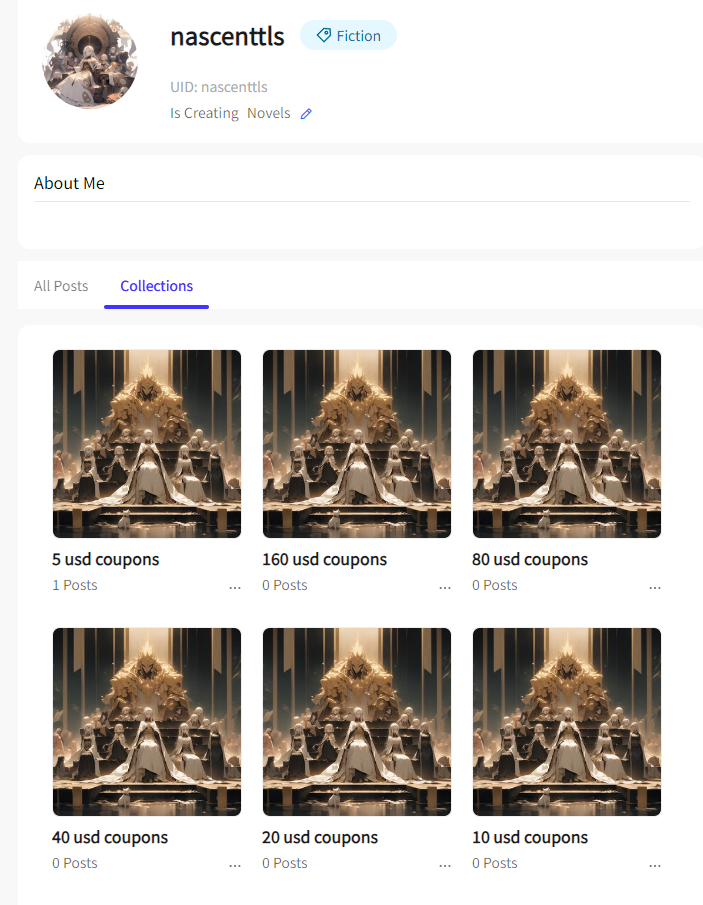Image resolution: width=703 pixels, height=905 pixels.
Task: Open options menu for 160 usd coupons
Action: coord(444,588)
